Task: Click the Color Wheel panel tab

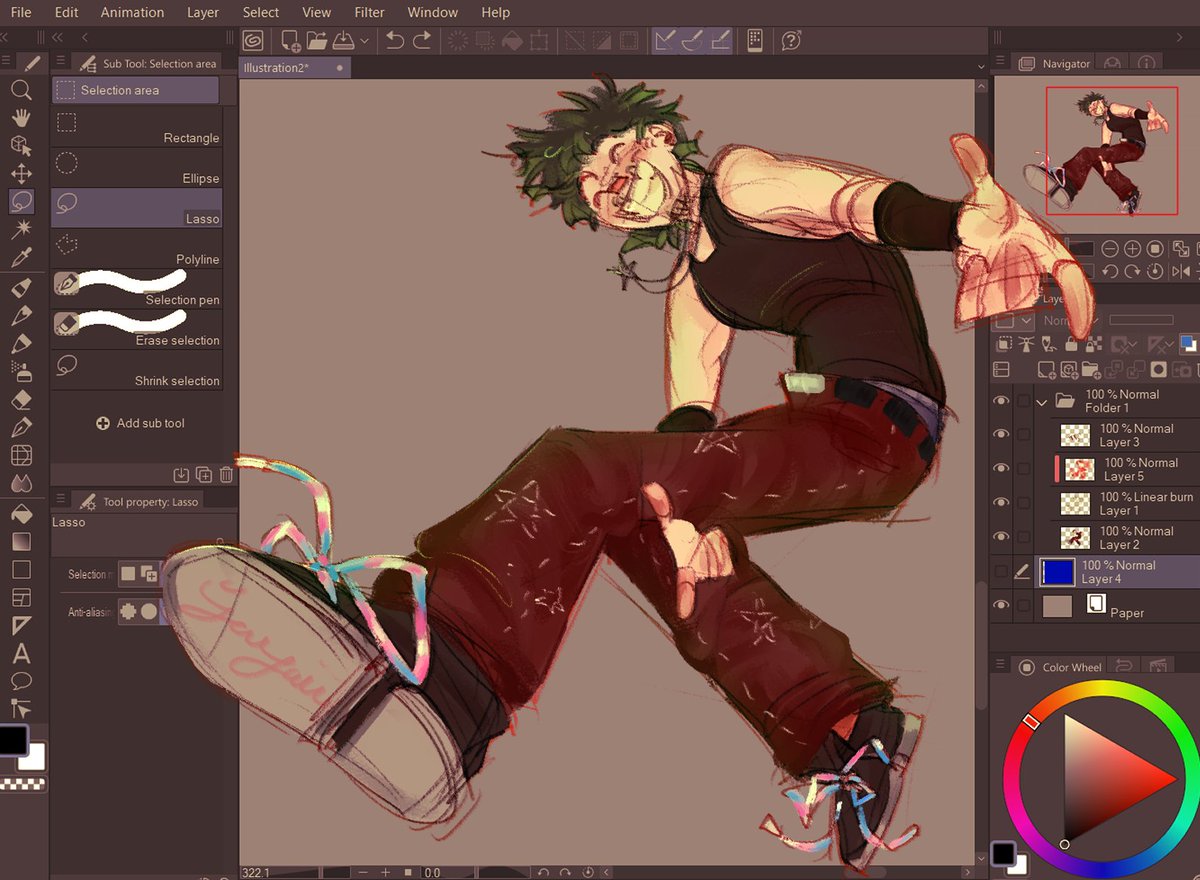Action: click(1060, 667)
